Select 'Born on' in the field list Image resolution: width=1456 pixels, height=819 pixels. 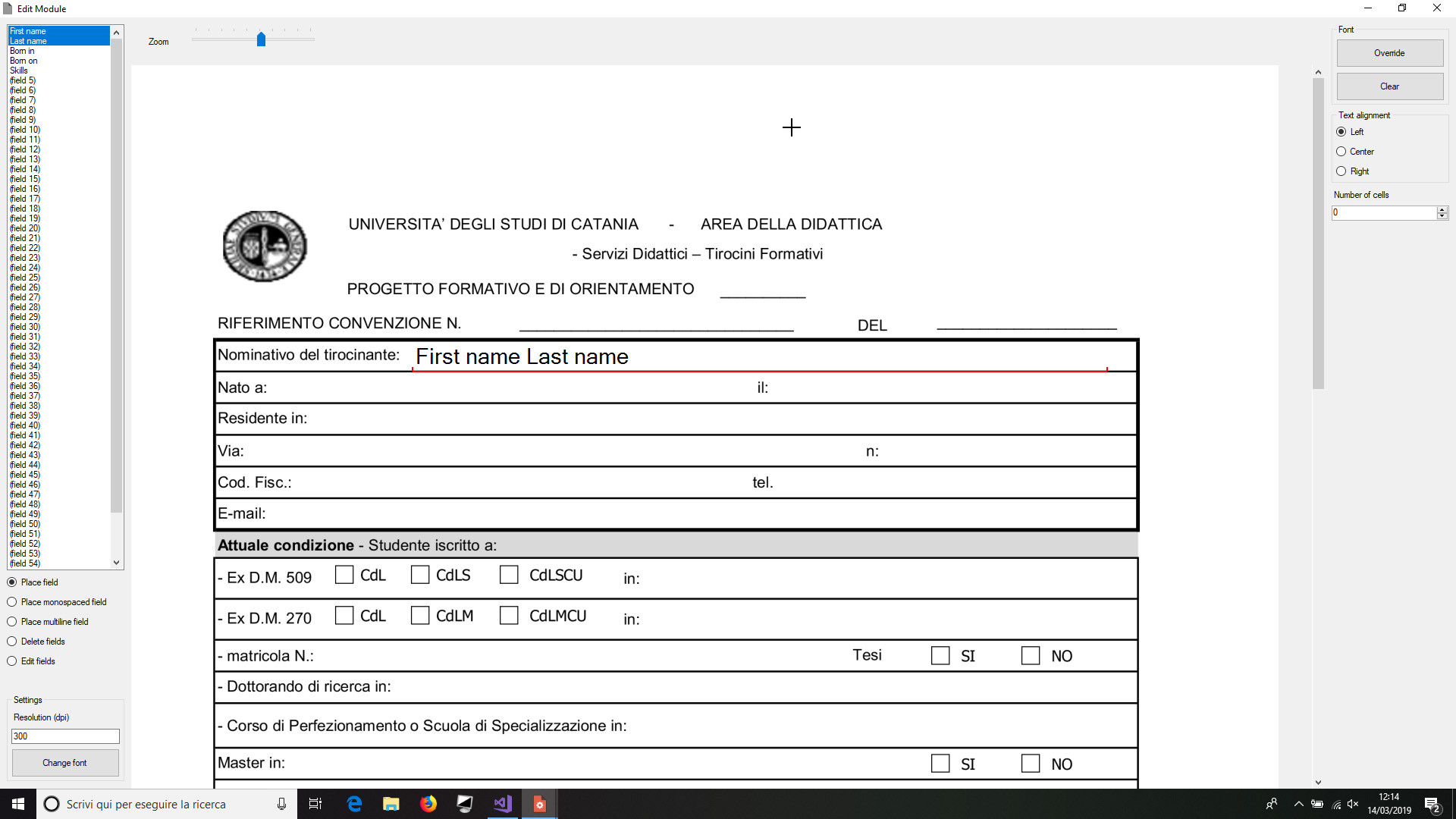pos(58,61)
